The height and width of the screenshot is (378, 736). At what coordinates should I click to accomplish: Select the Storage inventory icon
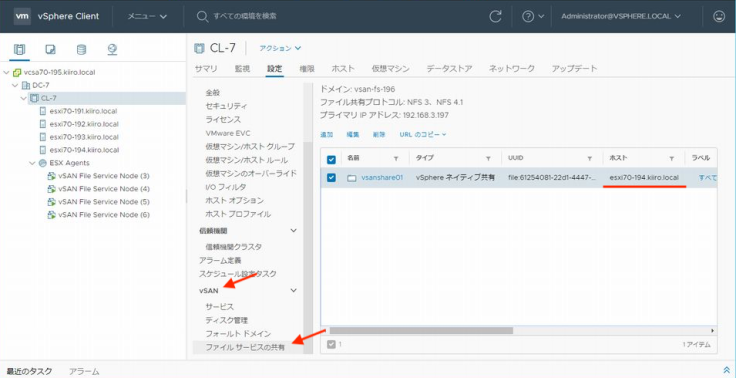[81, 49]
